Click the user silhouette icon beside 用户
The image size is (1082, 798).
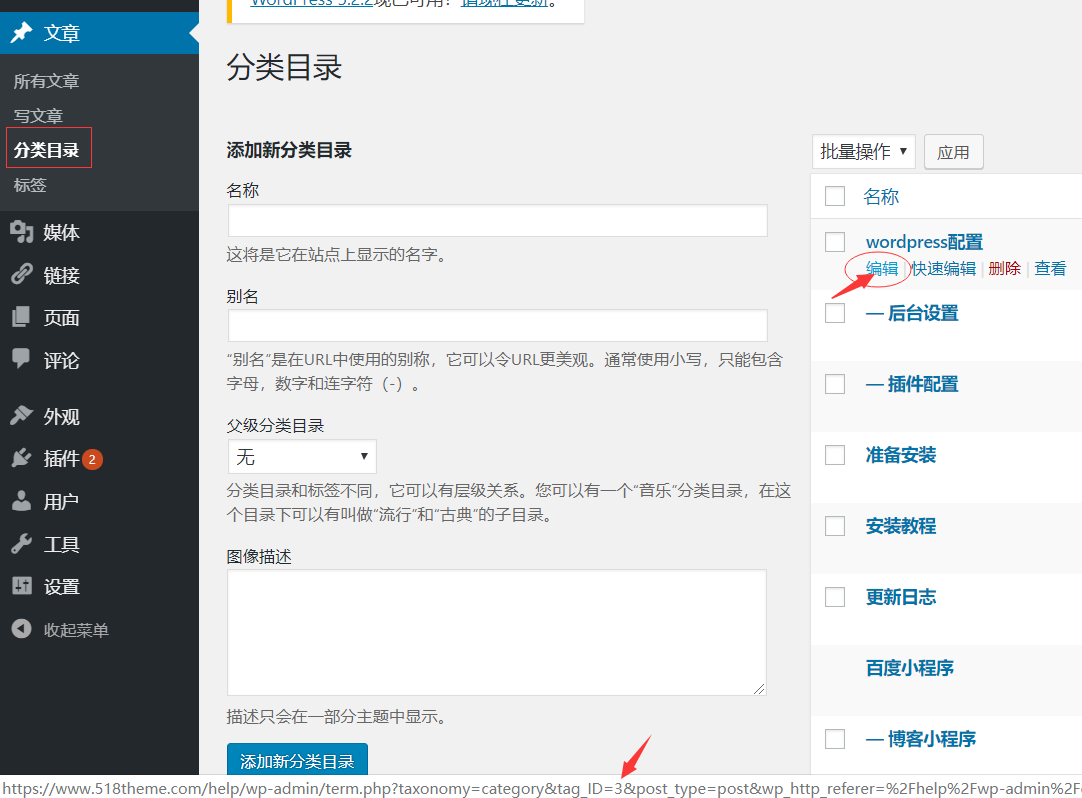click(x=21, y=500)
